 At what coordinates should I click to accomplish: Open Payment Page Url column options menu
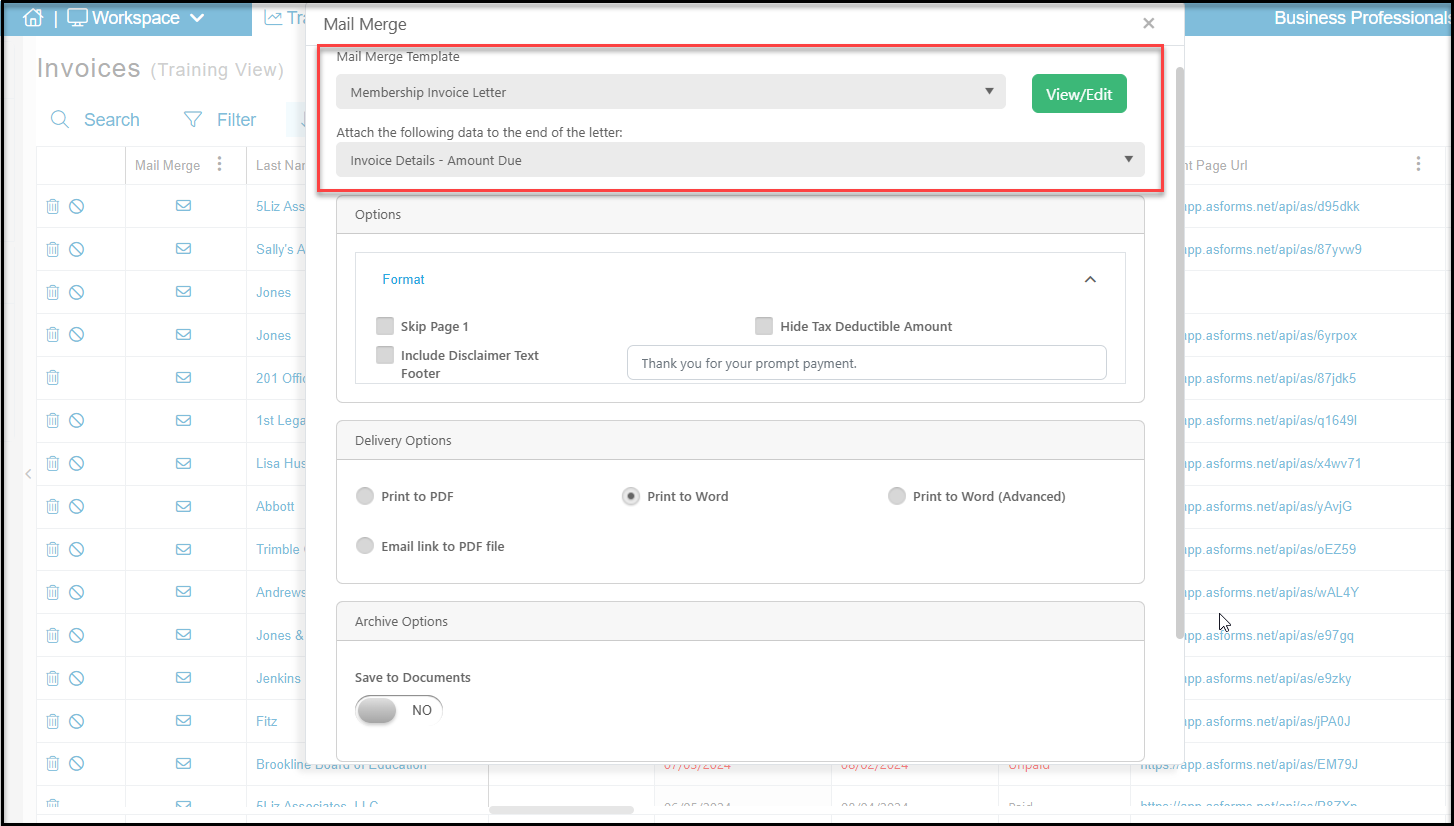(1418, 165)
